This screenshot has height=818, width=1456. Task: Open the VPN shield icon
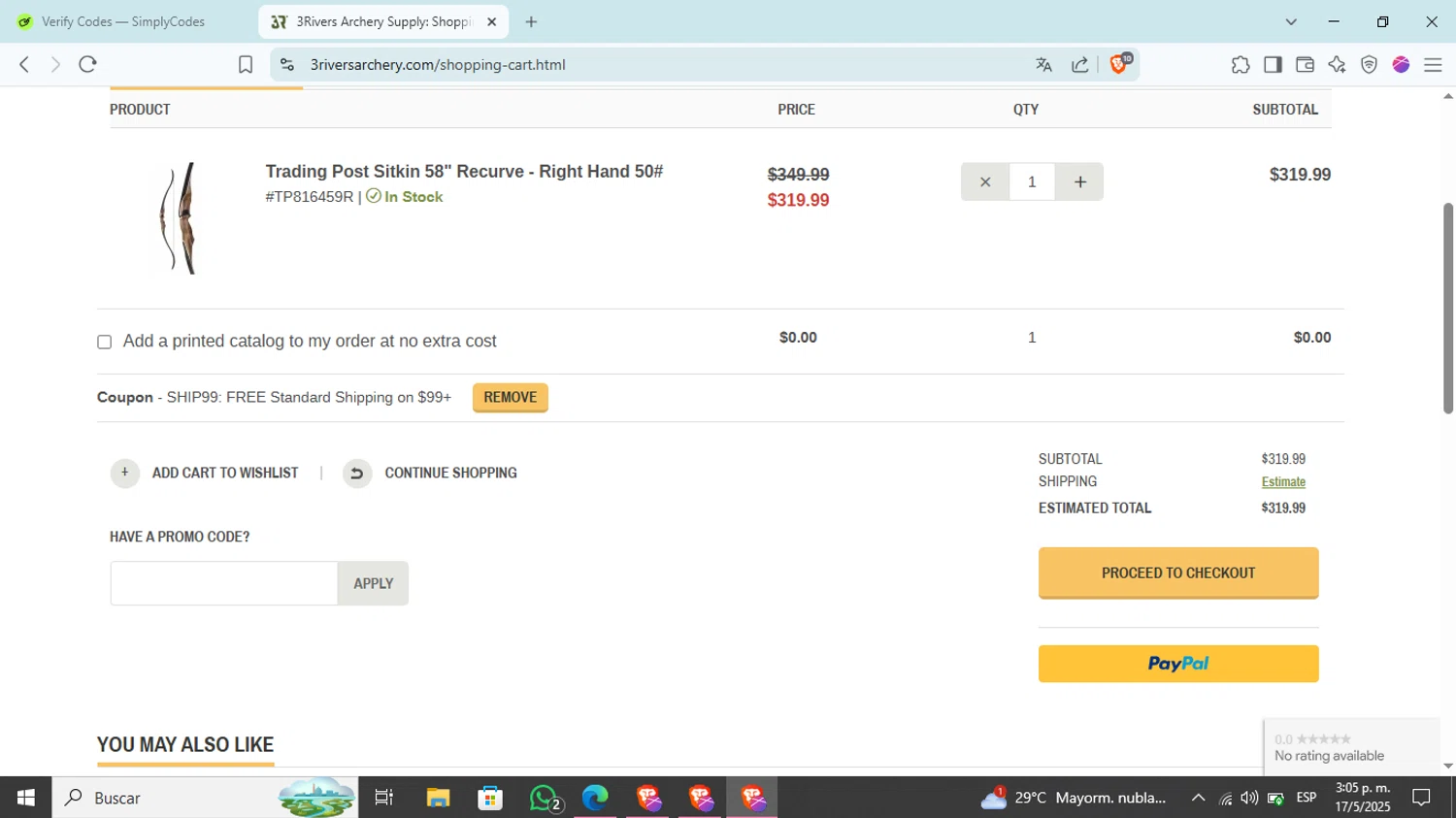coord(1369,65)
